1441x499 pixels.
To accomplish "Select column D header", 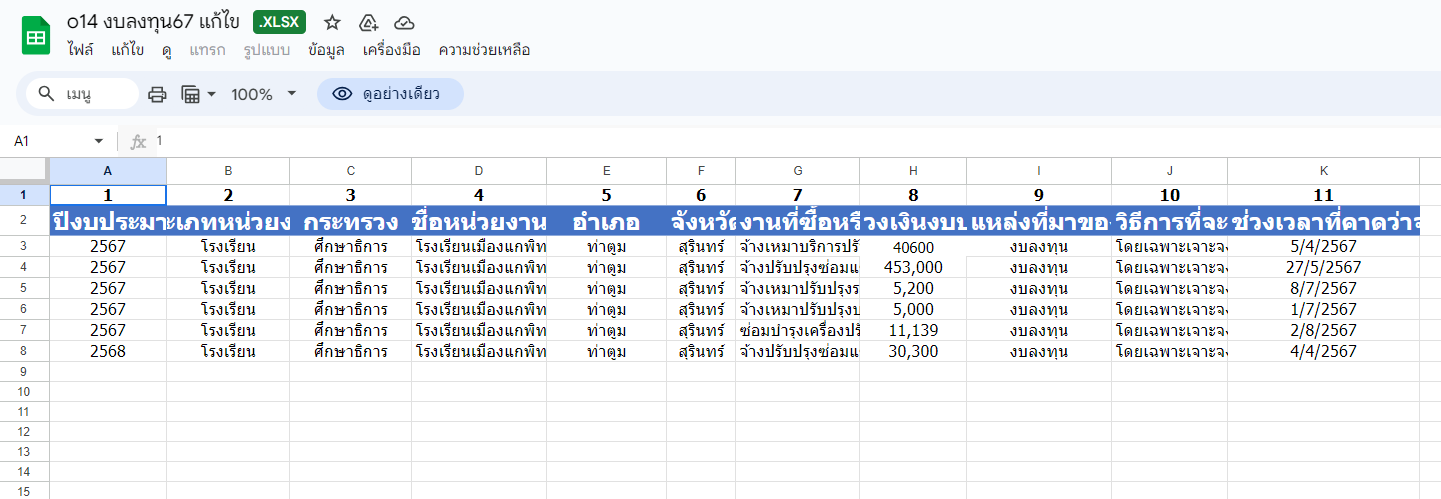I will click(x=479, y=171).
